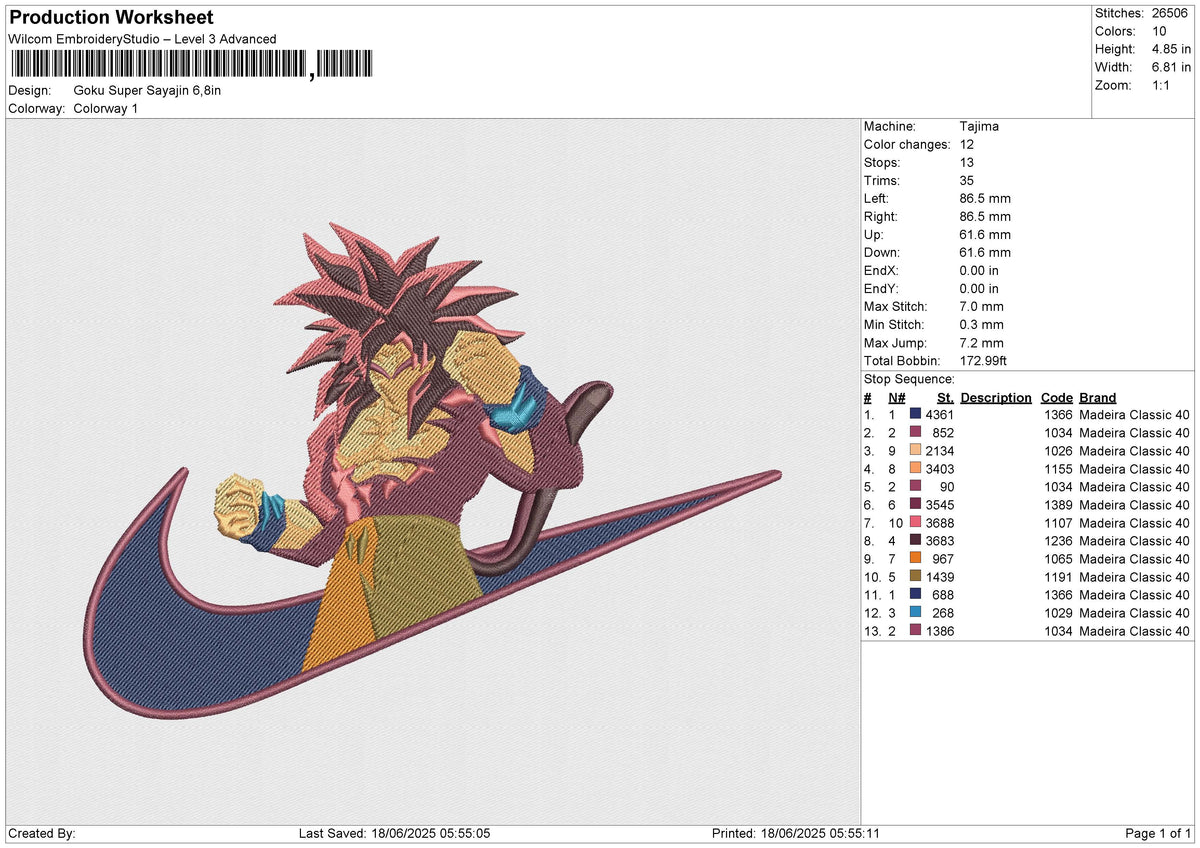This screenshot has width=1200, height=848.
Task: Click the Machine value 'Tajima'
Action: coord(979,126)
